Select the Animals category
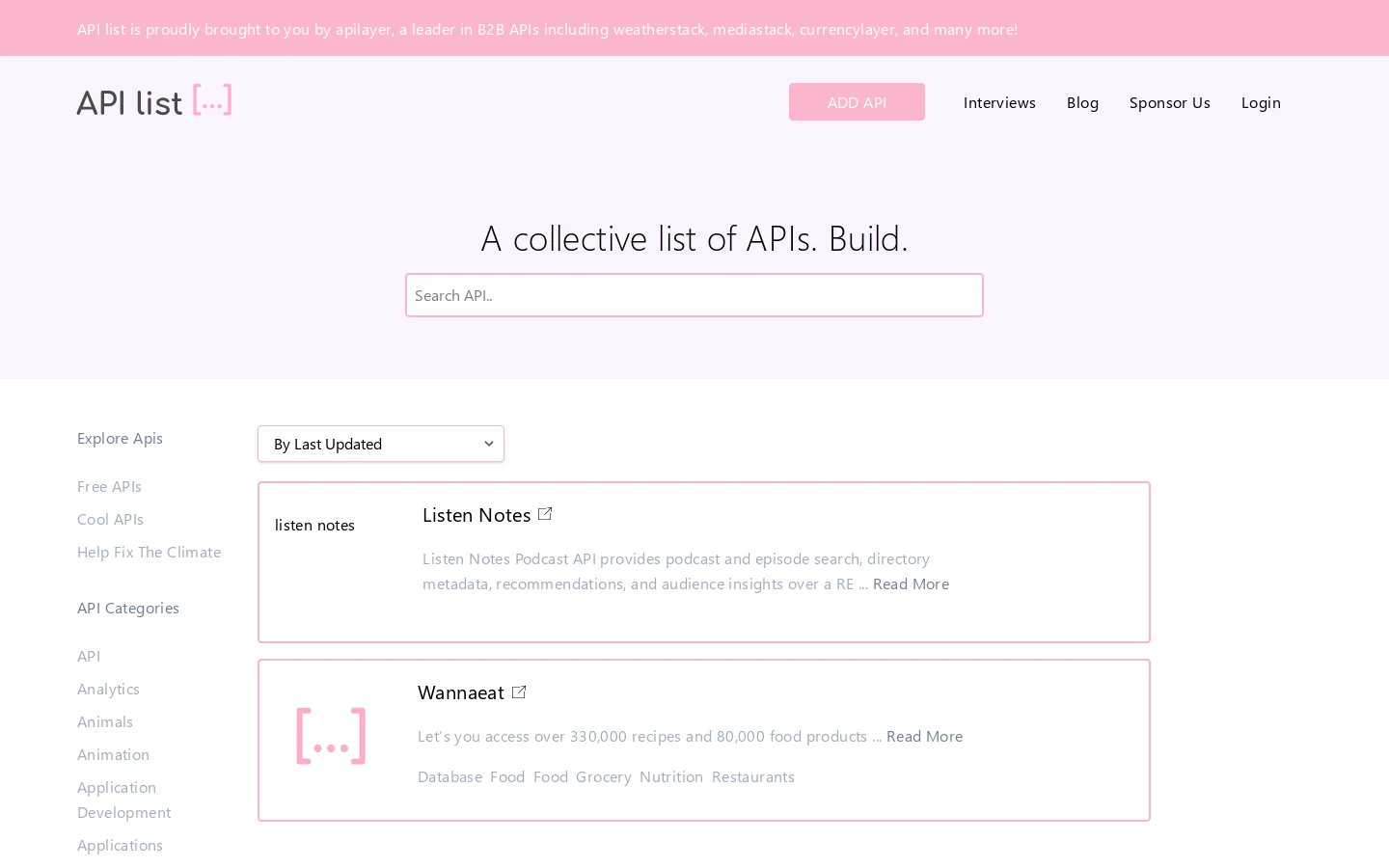This screenshot has width=1389, height=868. pyautogui.click(x=105, y=721)
